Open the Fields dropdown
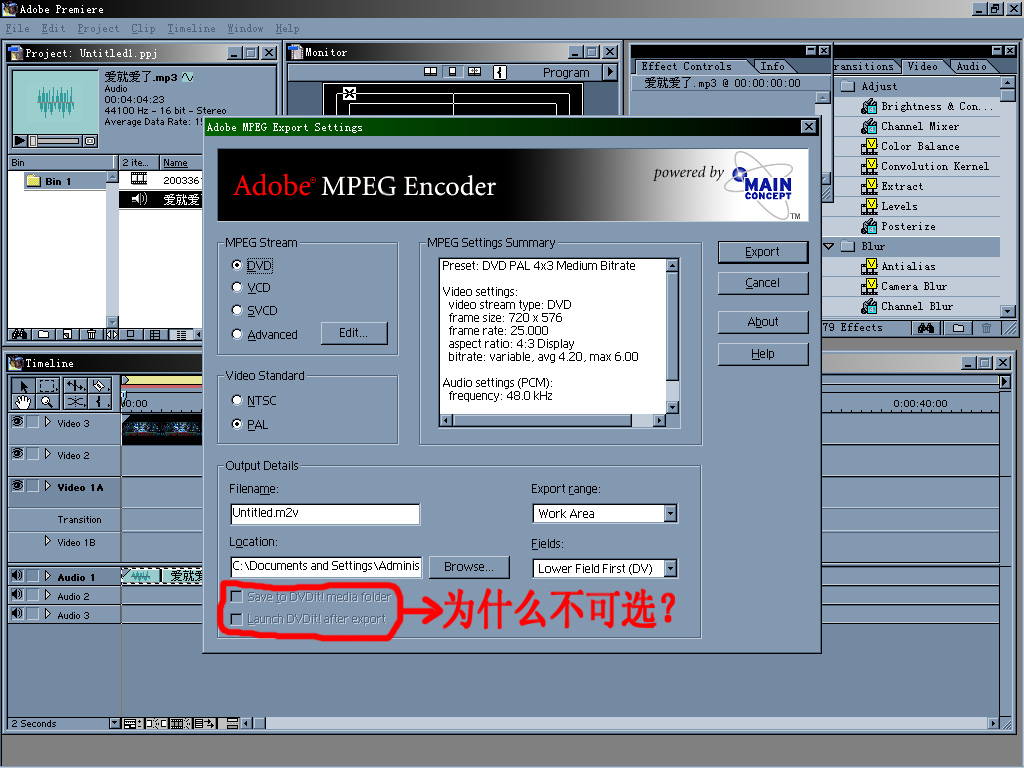 click(671, 569)
